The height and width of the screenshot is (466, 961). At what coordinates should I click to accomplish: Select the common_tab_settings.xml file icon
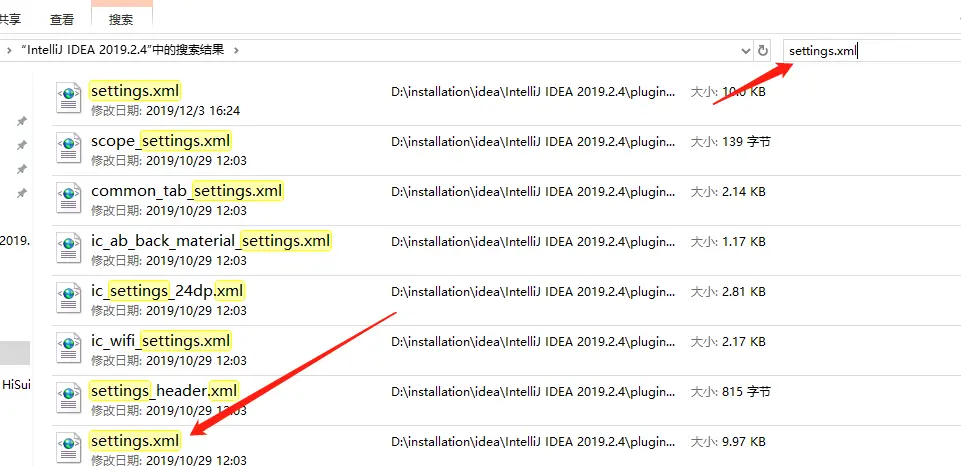point(69,196)
